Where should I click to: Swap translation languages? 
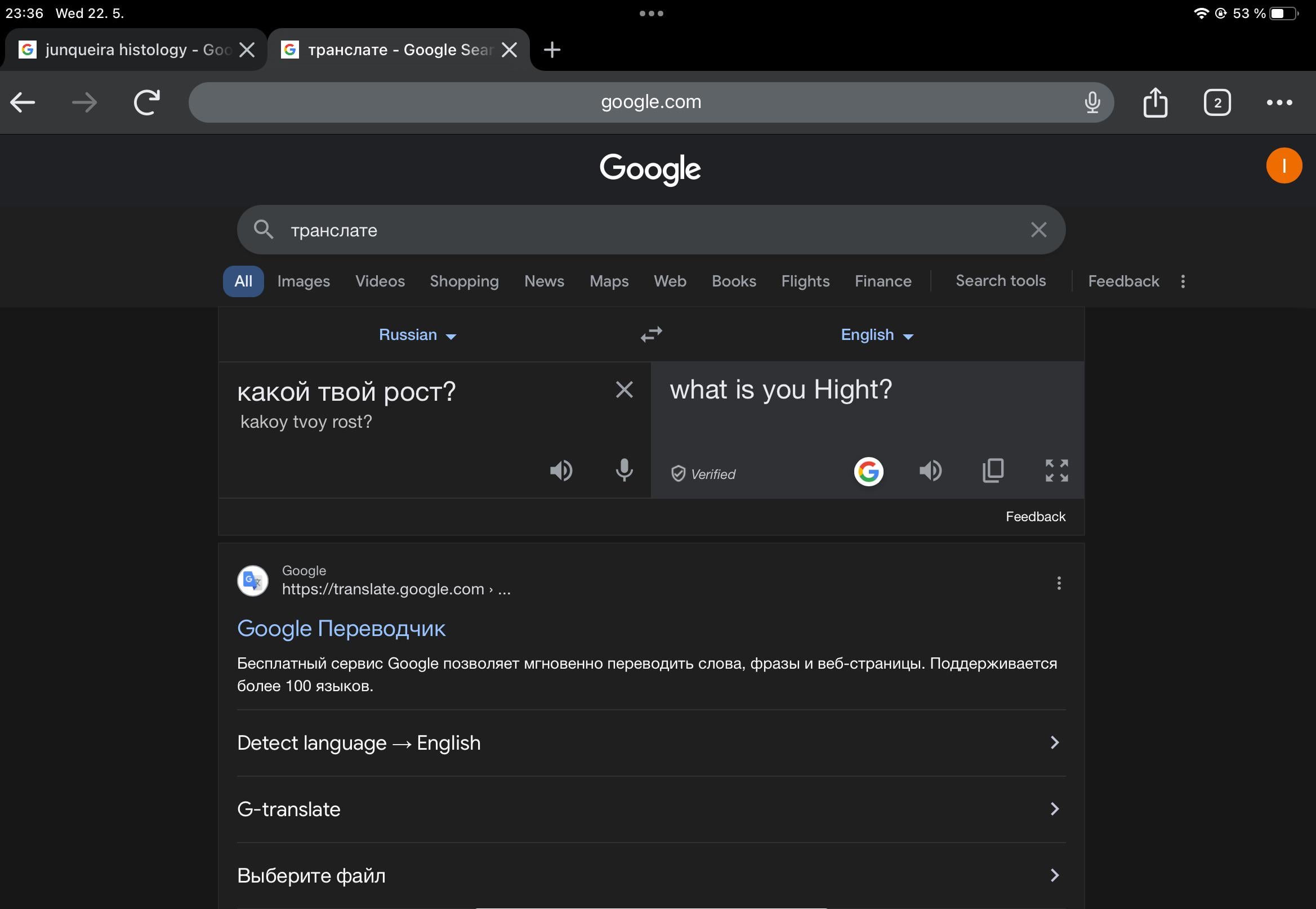click(650, 334)
